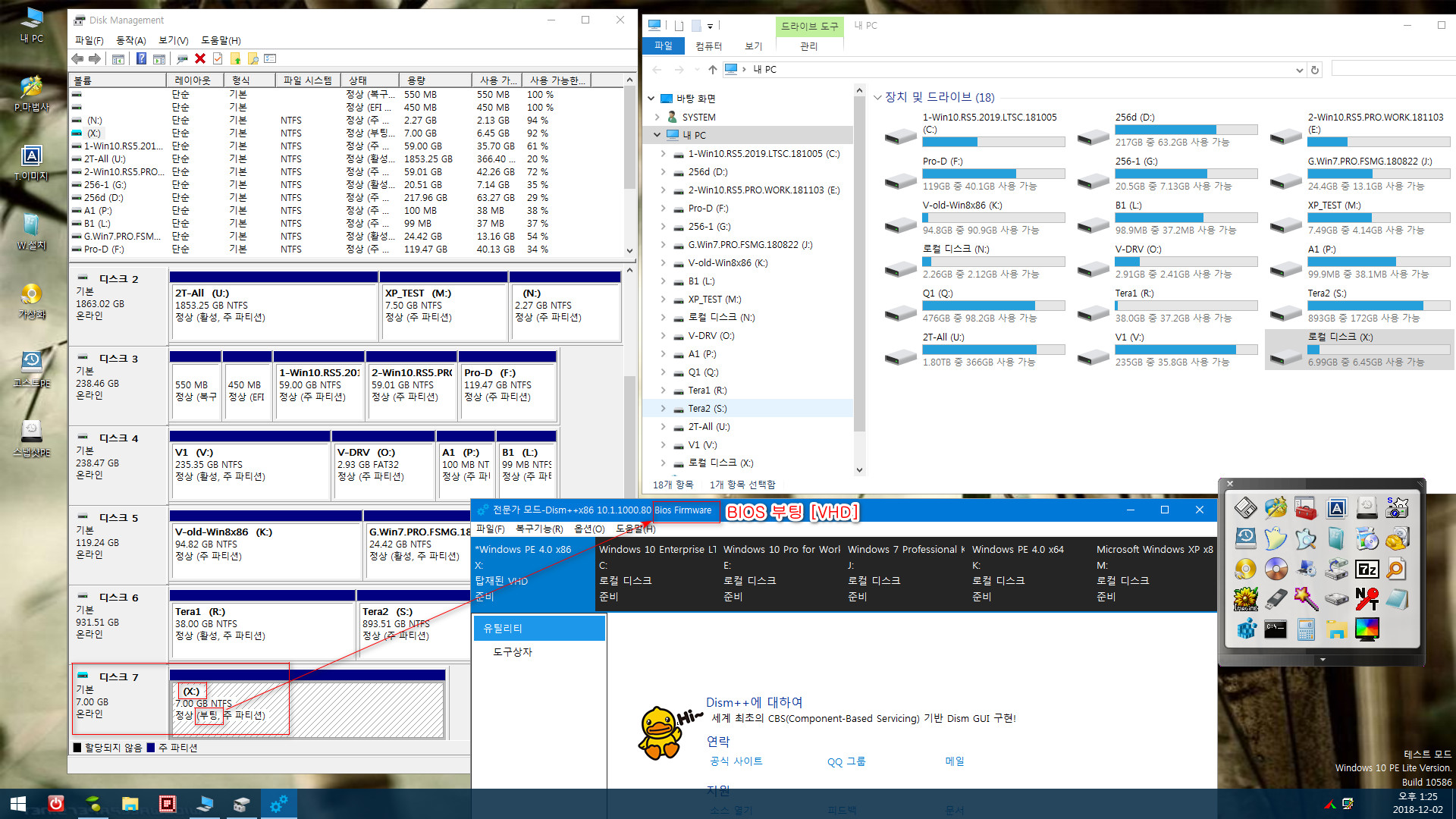Image resolution: width=1456 pixels, height=819 pixels.
Task: Click the Windows Start button on taskbar
Action: pyautogui.click(x=18, y=804)
